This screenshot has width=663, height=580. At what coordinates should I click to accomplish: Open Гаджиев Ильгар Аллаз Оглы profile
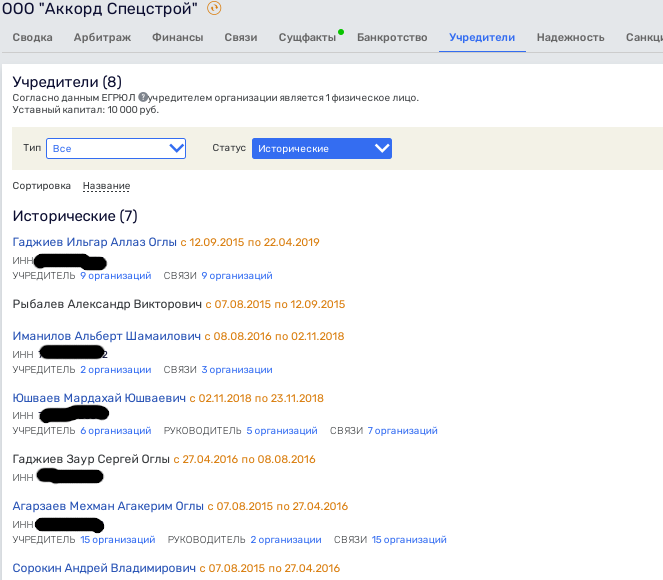(94, 242)
